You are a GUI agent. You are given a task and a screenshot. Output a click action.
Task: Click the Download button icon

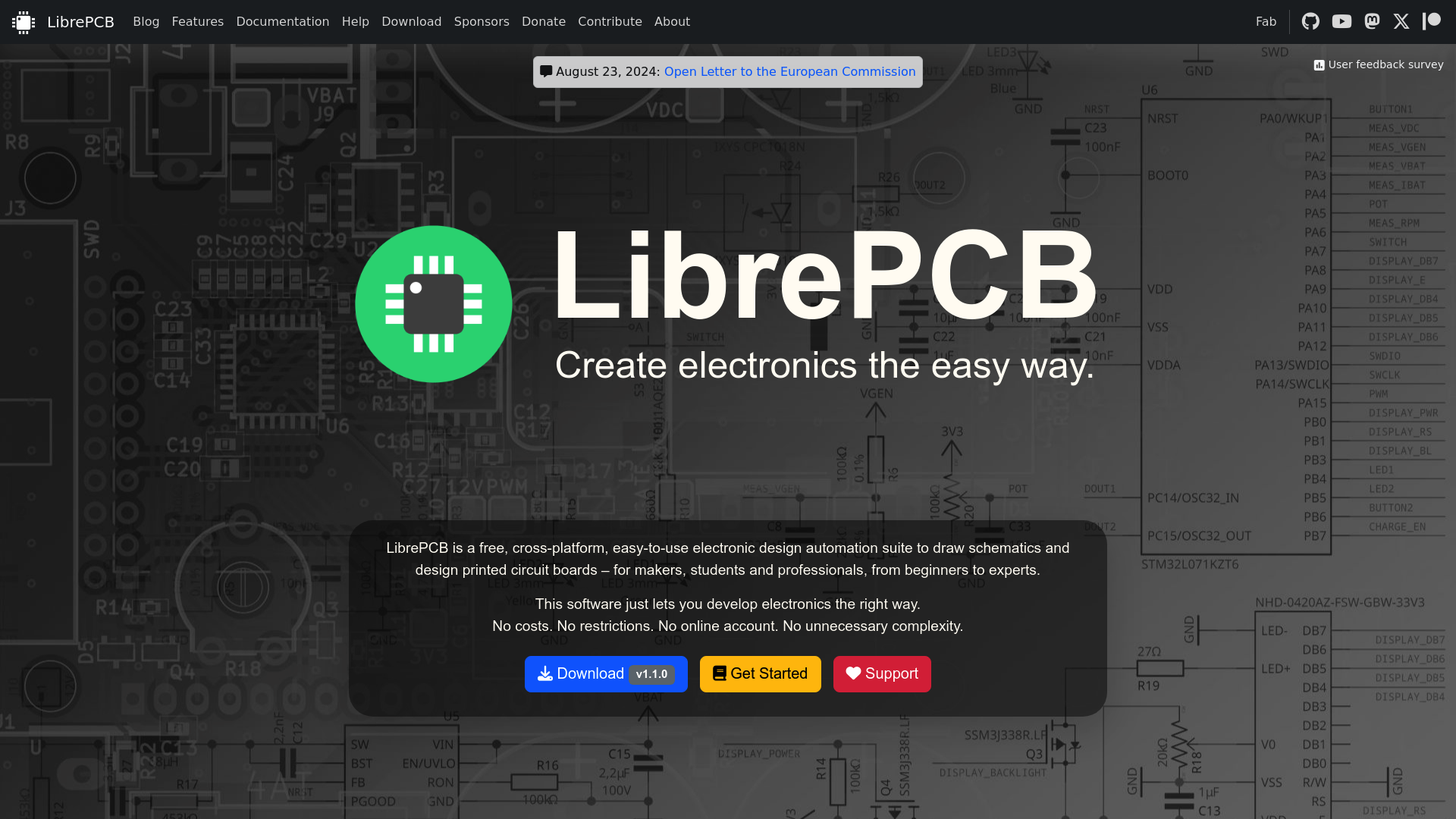tap(544, 674)
